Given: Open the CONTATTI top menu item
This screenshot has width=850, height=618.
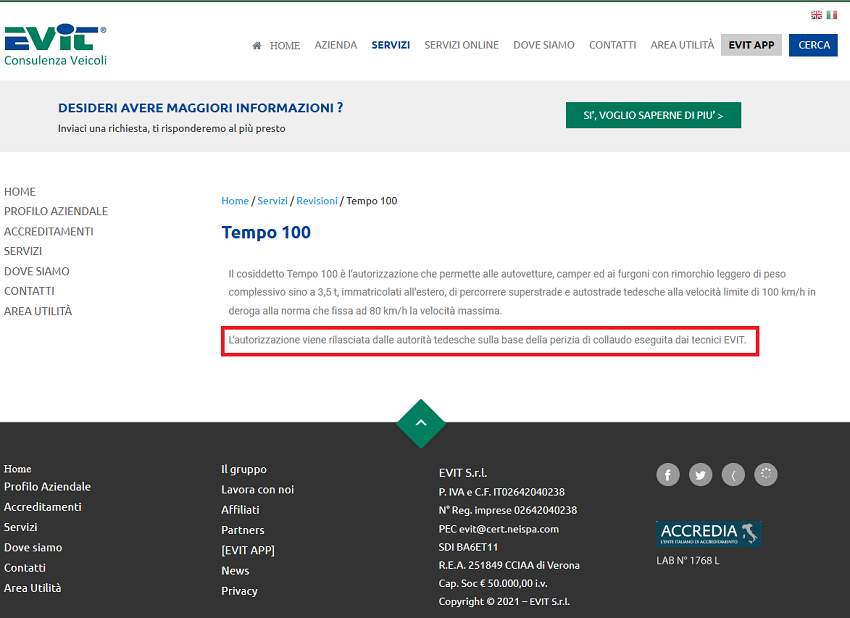Looking at the screenshot, I should click(x=613, y=45).
